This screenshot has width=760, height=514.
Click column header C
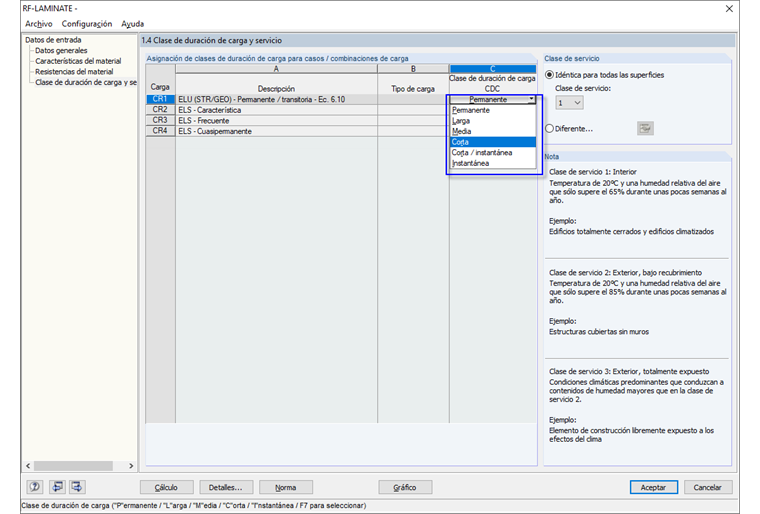pos(492,69)
